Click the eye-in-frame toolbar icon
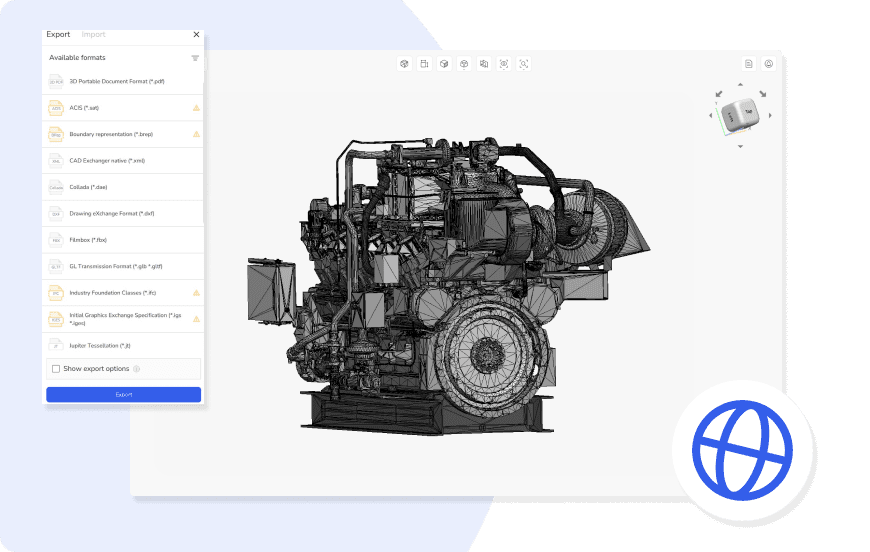Image resolution: width=870 pixels, height=552 pixels. [504, 64]
